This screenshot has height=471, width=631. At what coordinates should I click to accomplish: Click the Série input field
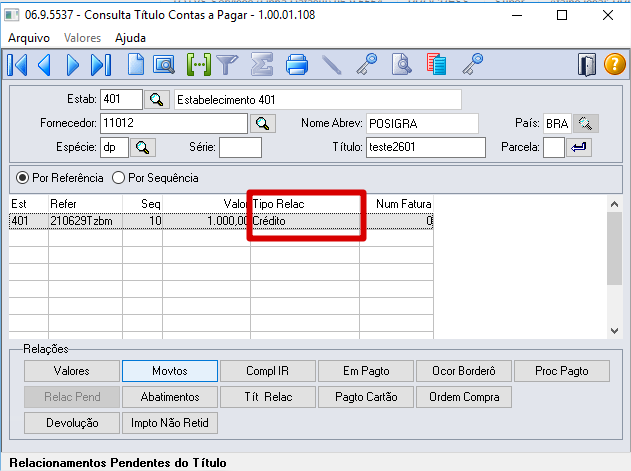tap(240, 147)
